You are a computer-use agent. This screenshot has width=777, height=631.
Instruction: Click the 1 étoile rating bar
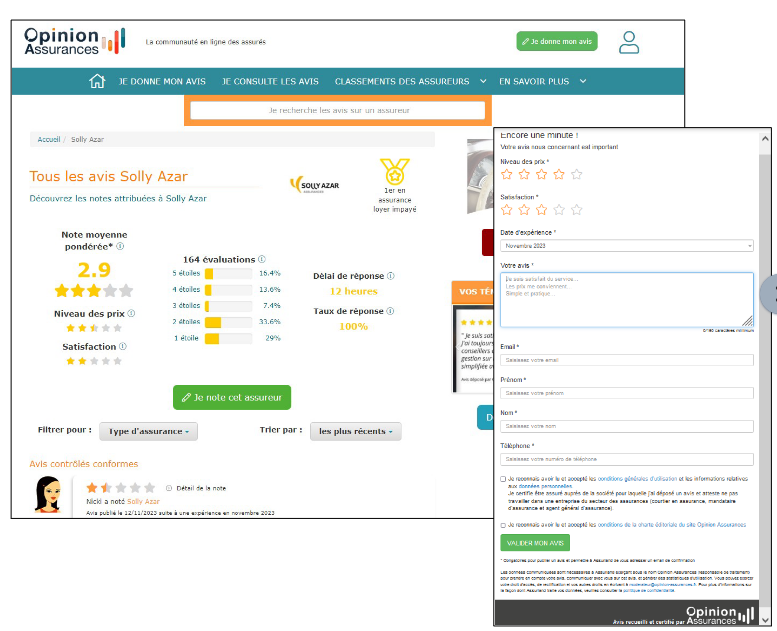[228, 339]
